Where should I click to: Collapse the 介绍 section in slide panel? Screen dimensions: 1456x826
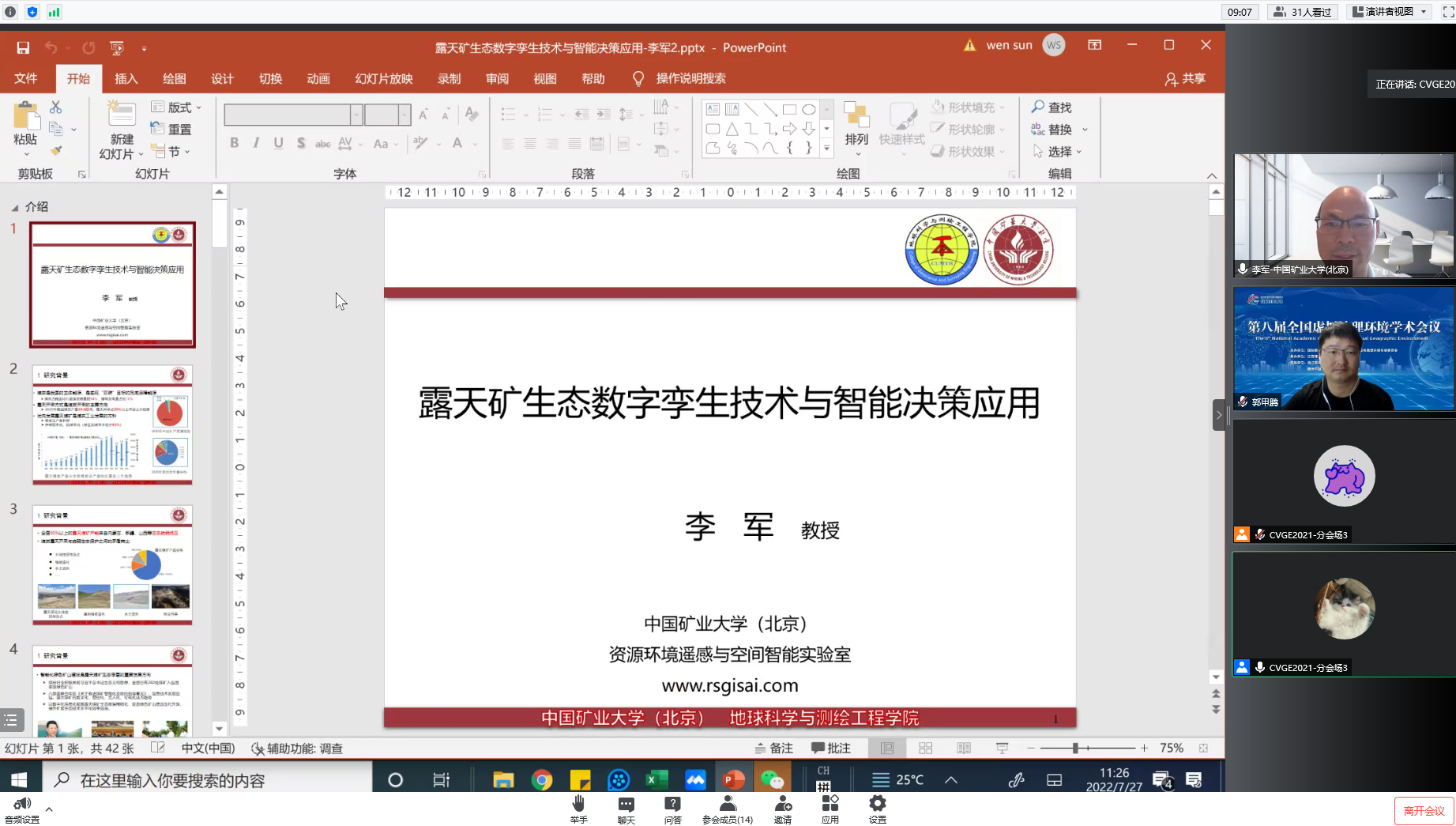(15, 207)
